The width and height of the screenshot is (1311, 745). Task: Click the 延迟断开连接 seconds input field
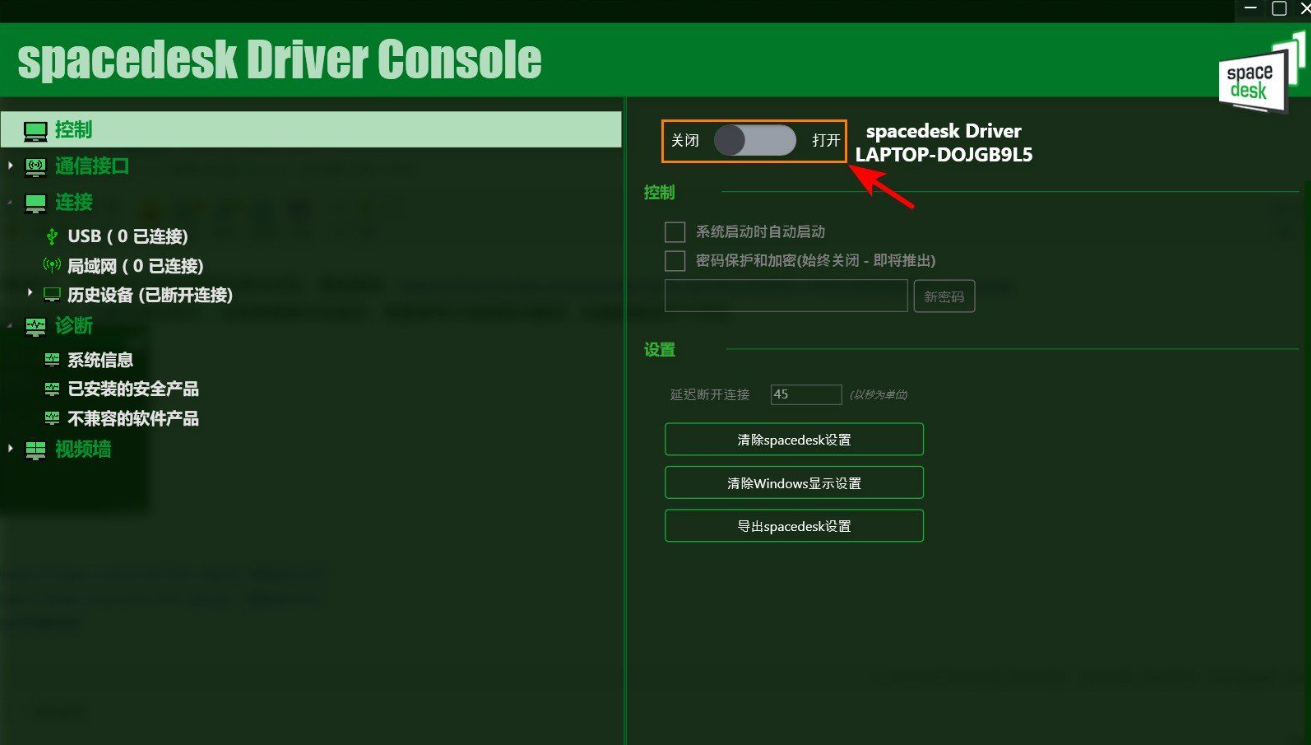[x=806, y=394]
